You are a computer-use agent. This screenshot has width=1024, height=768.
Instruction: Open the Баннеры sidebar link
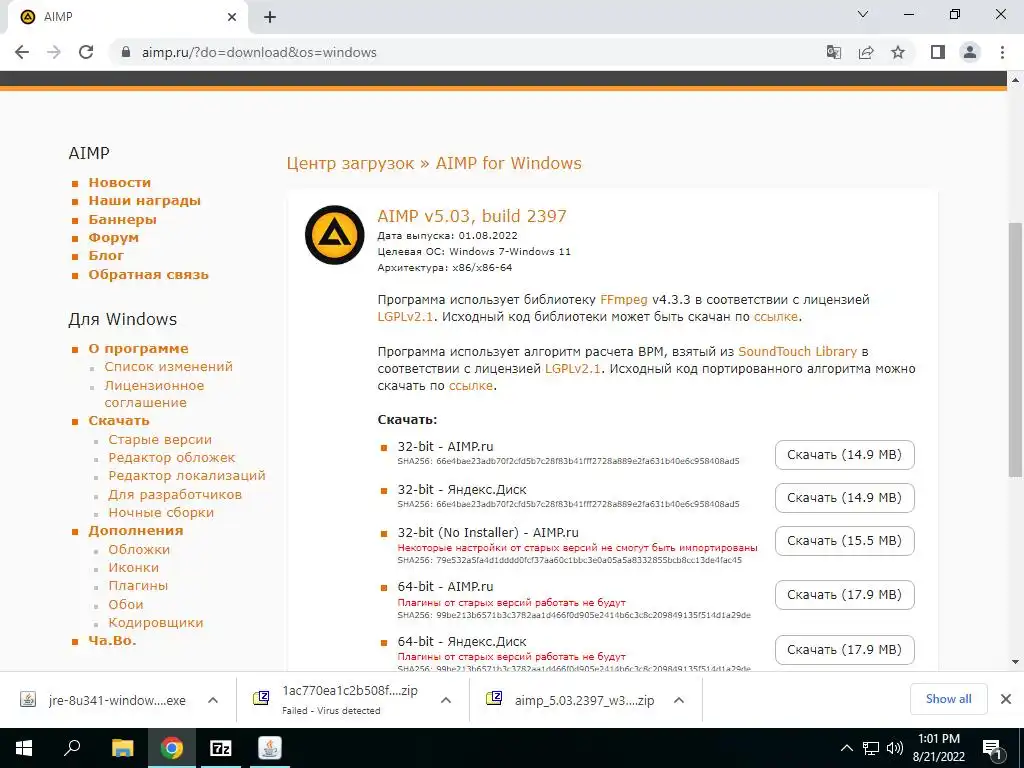click(x=122, y=219)
